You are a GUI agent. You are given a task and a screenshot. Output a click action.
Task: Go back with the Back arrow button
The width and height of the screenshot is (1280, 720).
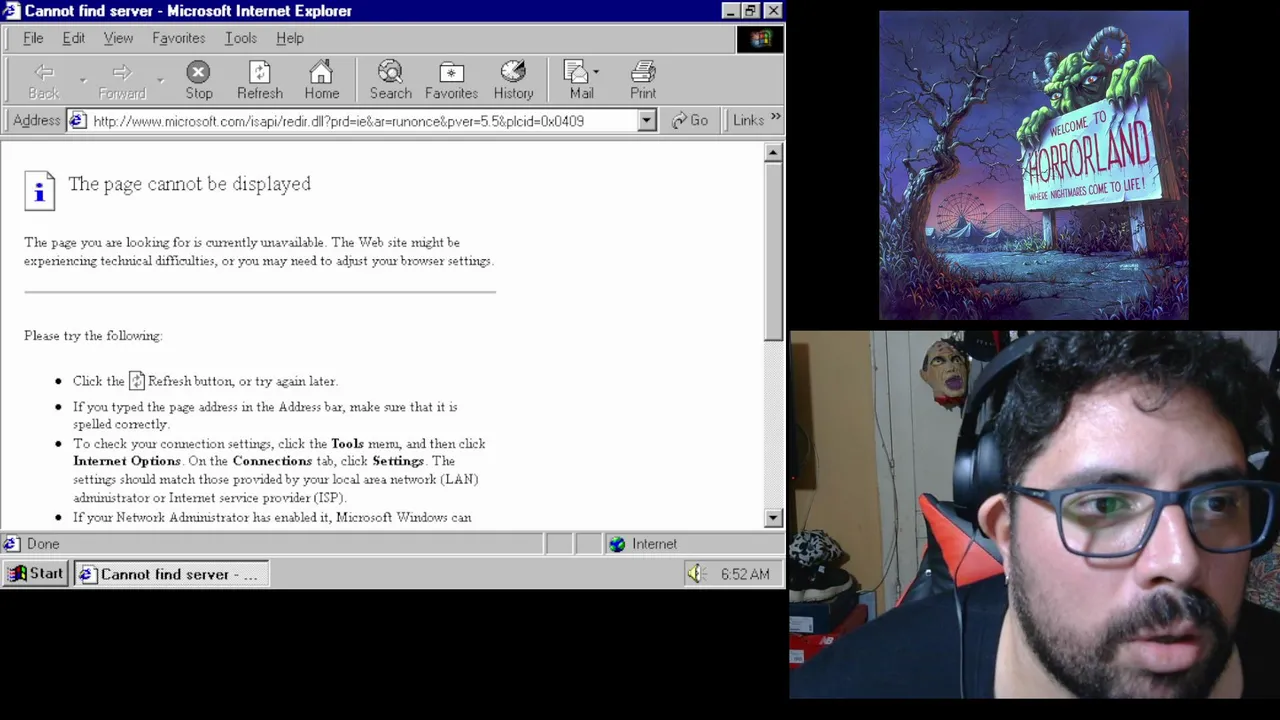point(43,81)
